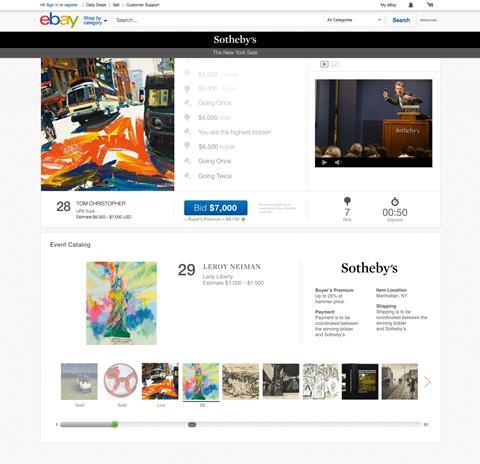The image size is (480, 464).
Task: Advance catalog thumbnails with next arrow
Action: (x=427, y=382)
